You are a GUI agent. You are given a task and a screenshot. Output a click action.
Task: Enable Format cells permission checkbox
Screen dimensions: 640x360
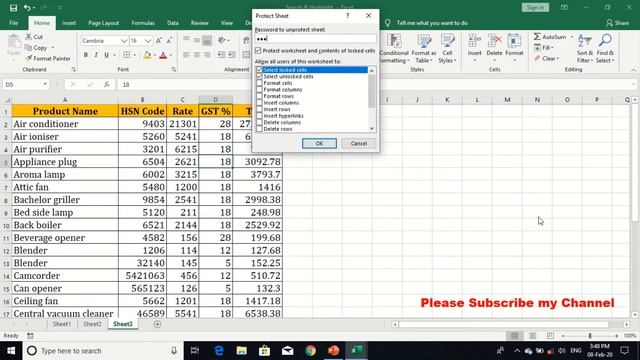259,83
